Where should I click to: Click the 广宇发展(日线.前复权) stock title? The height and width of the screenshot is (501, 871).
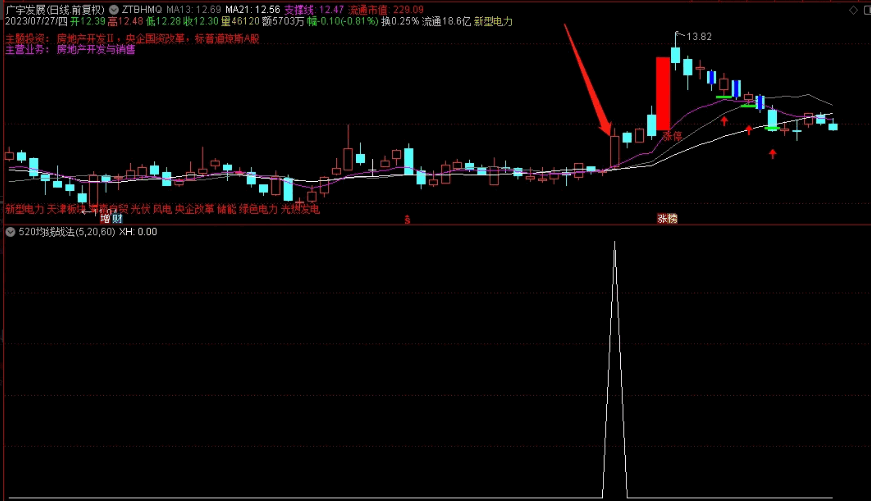coord(54,9)
